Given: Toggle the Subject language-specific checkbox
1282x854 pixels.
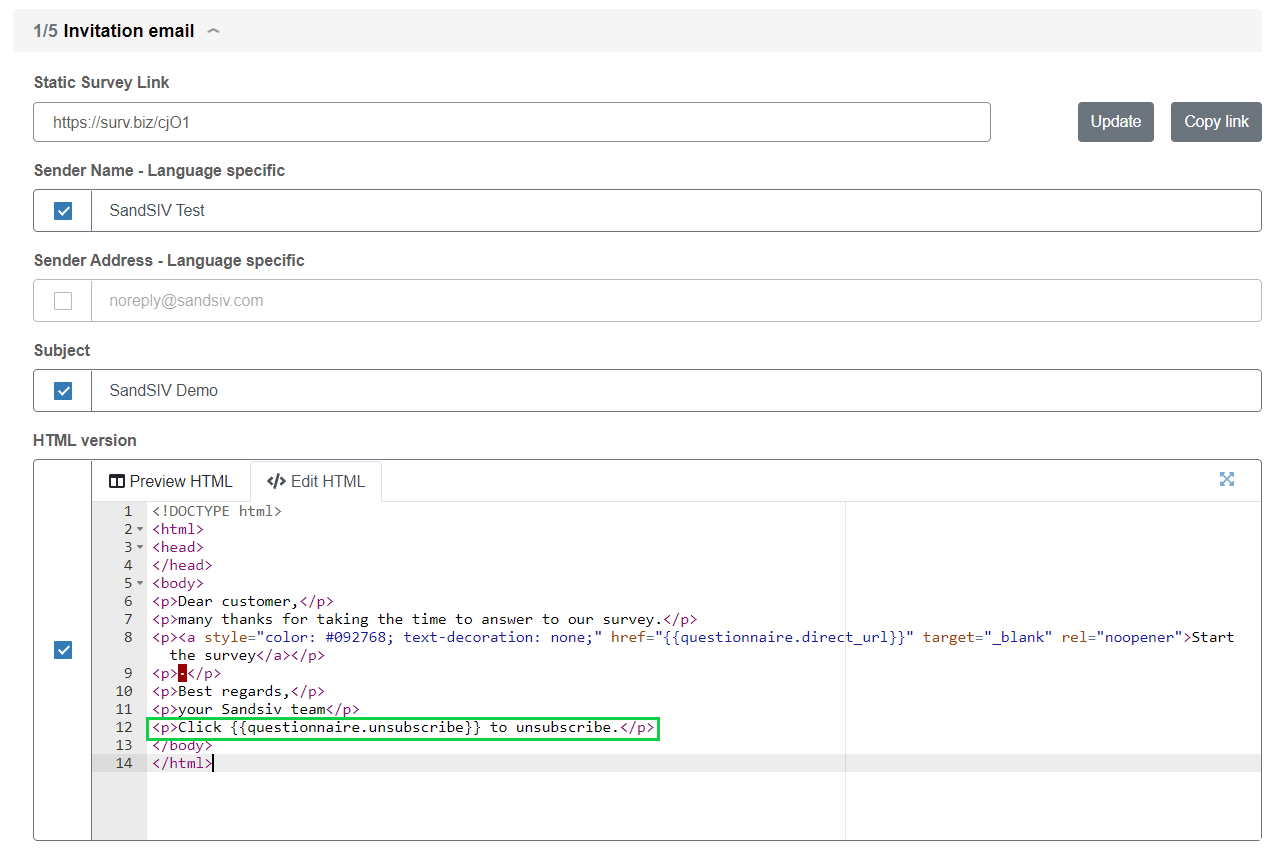Looking at the screenshot, I should pyautogui.click(x=63, y=391).
